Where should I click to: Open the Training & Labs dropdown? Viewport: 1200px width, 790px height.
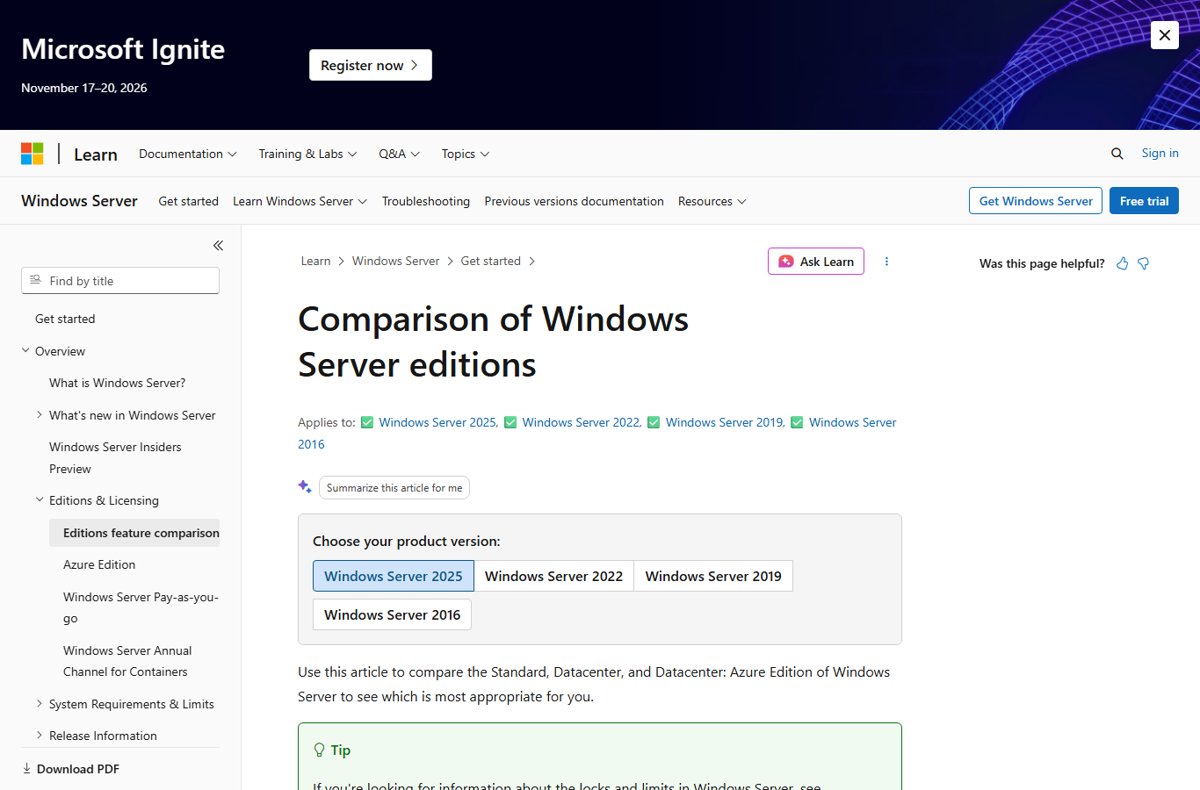click(308, 154)
